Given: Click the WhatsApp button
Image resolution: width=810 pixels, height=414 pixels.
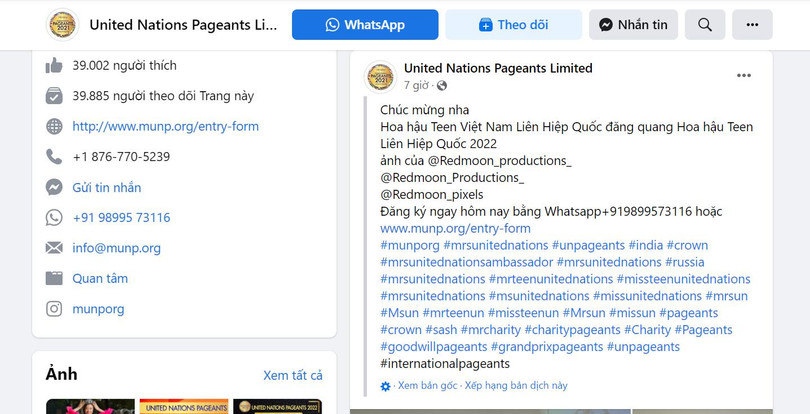Looking at the screenshot, I should point(365,25).
